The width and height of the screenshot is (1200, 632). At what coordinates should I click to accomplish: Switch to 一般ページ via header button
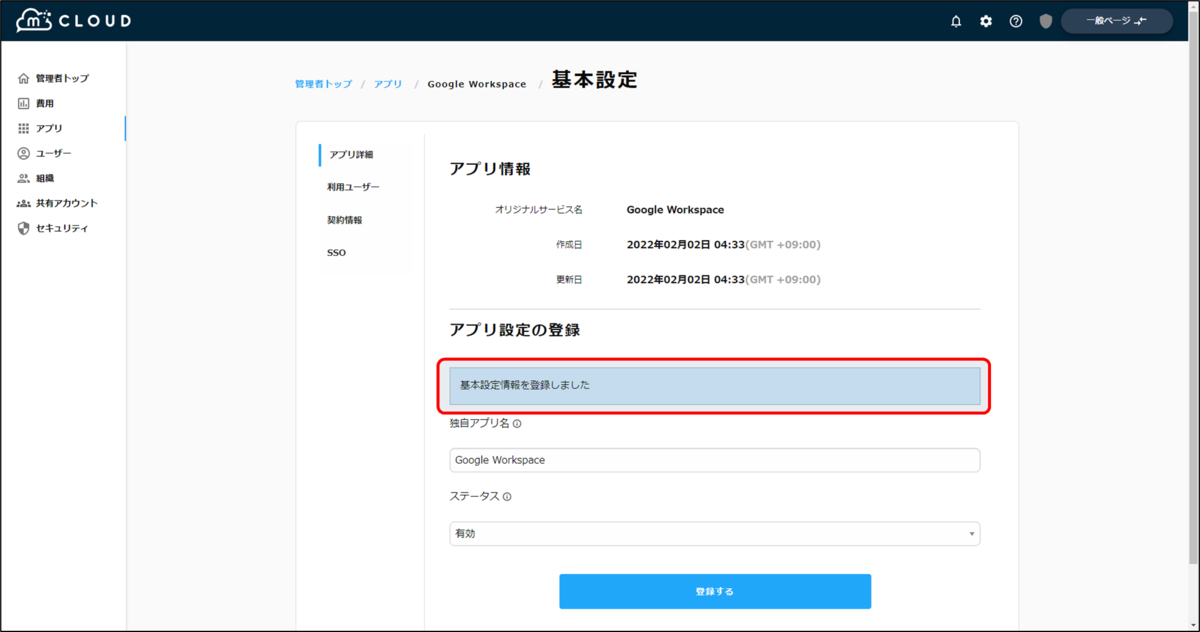(x=1117, y=21)
